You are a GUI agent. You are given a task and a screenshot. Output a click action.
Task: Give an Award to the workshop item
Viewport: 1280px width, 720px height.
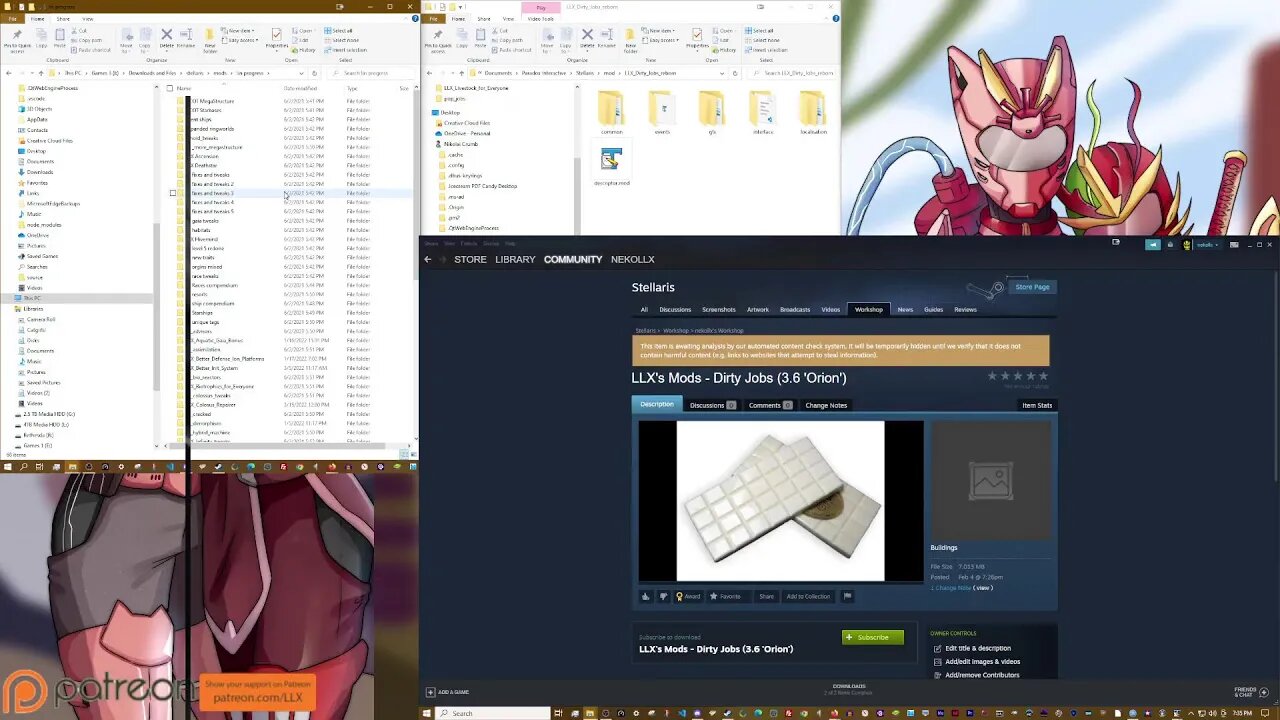(688, 596)
